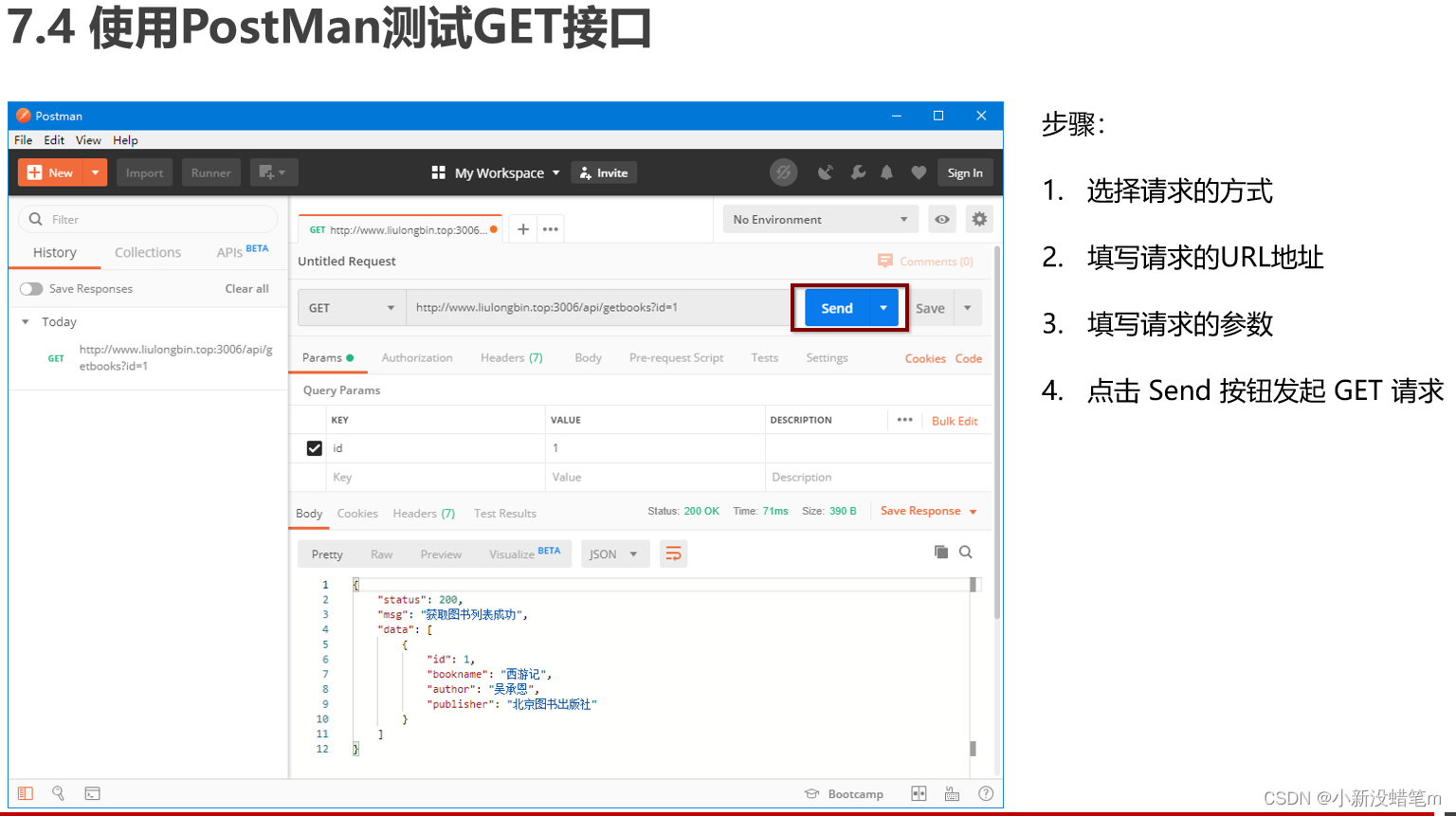The height and width of the screenshot is (816, 1456).
Task: Select the Headers (7) request tab
Action: point(512,358)
